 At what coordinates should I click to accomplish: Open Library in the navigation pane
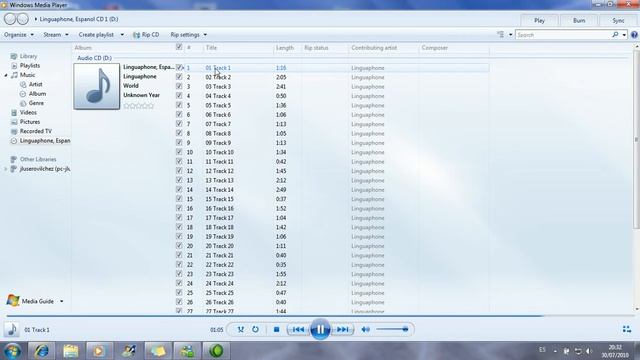click(28, 56)
